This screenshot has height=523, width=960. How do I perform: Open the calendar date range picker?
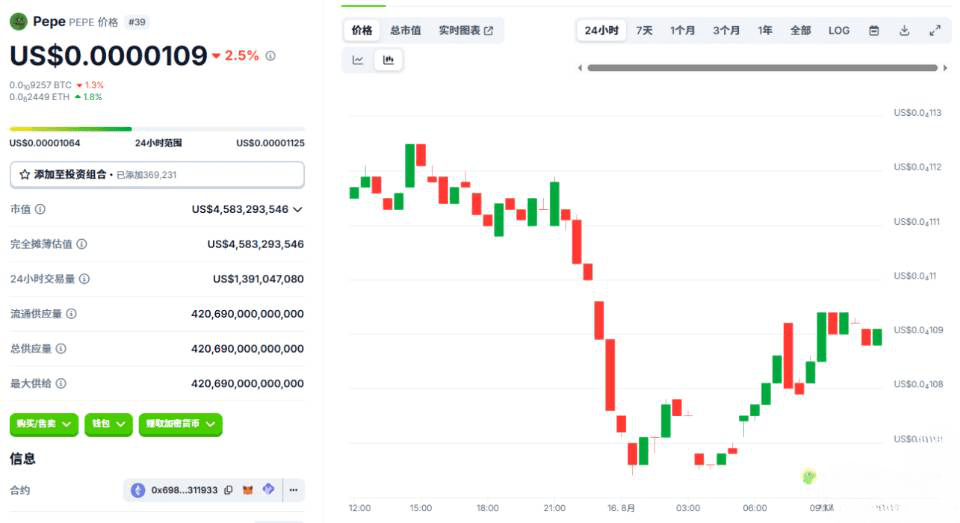coord(874,31)
